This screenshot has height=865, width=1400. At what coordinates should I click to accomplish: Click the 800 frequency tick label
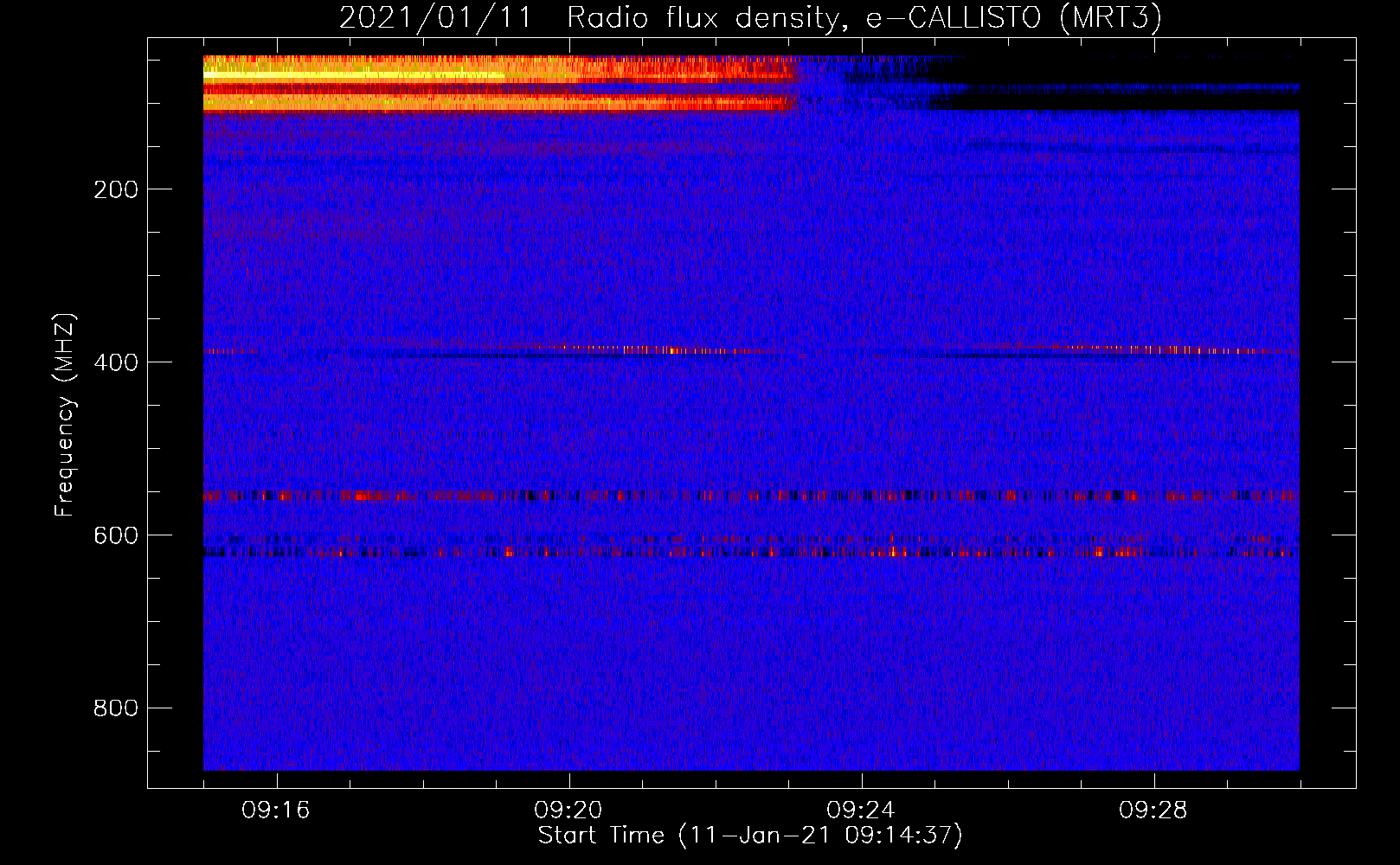click(x=116, y=708)
